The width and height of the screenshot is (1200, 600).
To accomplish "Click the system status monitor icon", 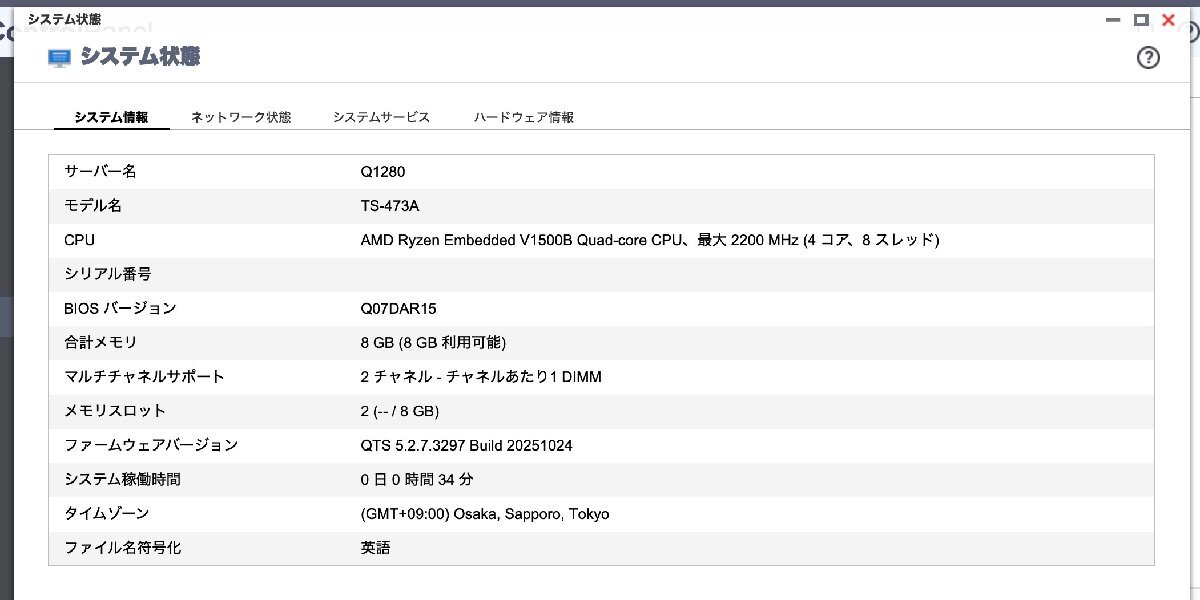I will 60,58.
